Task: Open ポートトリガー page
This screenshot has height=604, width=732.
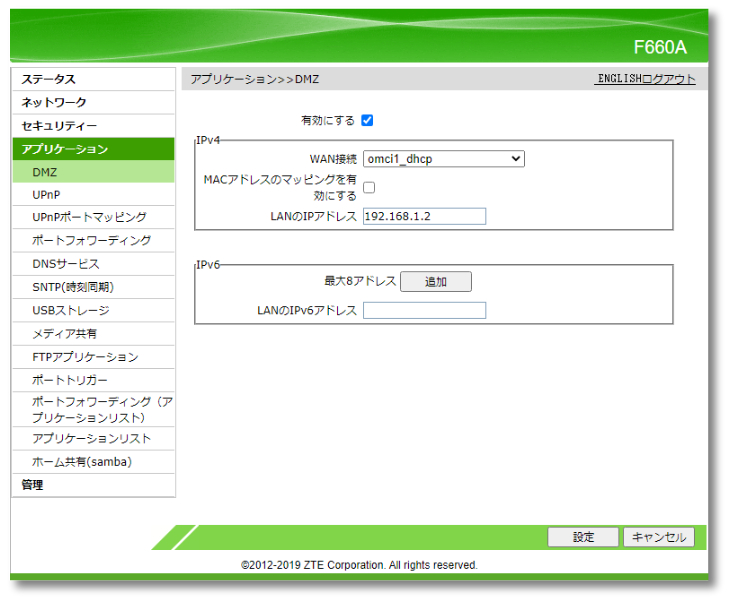Action: tap(93, 380)
